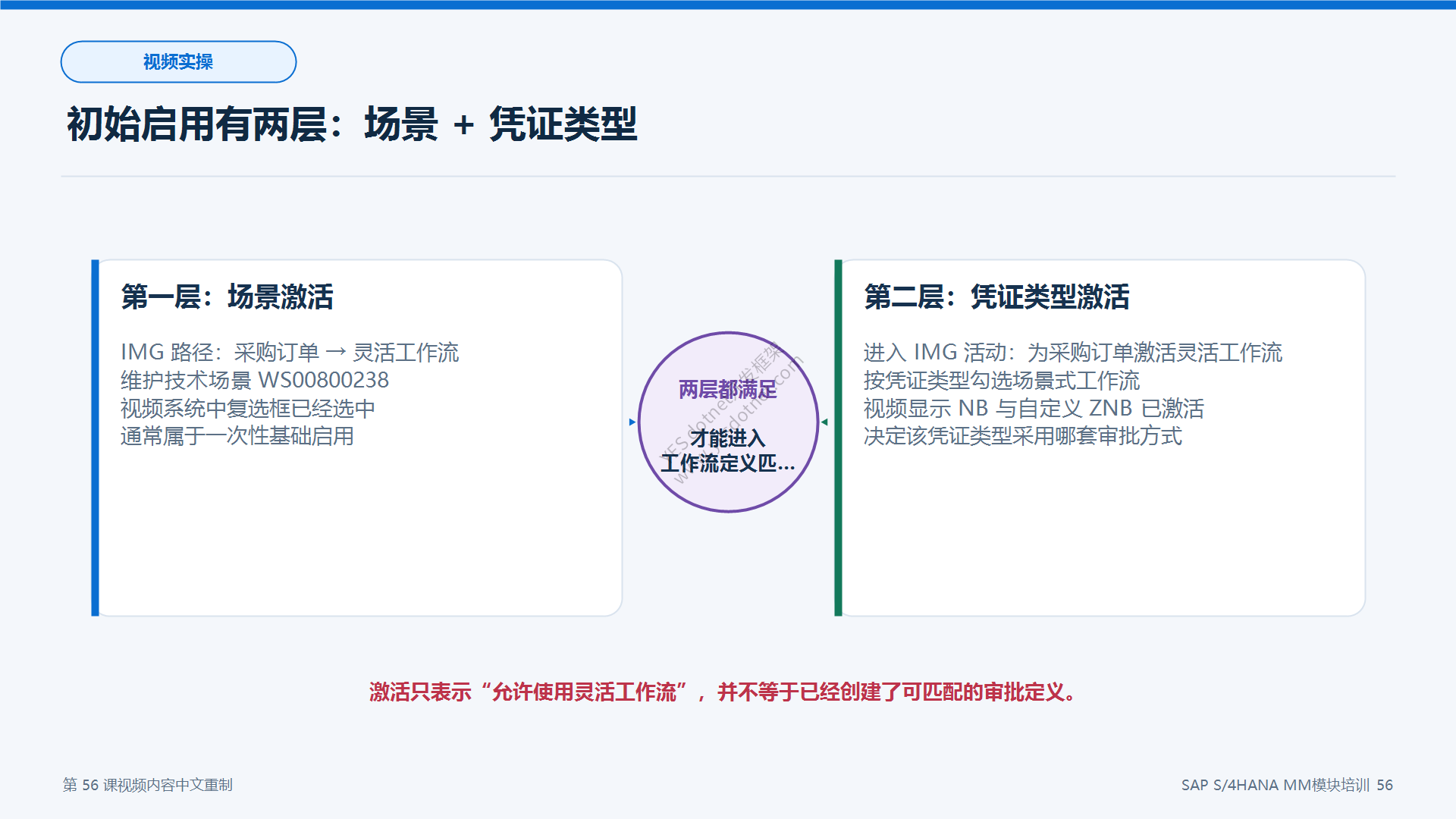This screenshot has height=819, width=1456.
Task: Click footer SAP S/4HANA MM模块培训 56
Action: (x=1287, y=785)
